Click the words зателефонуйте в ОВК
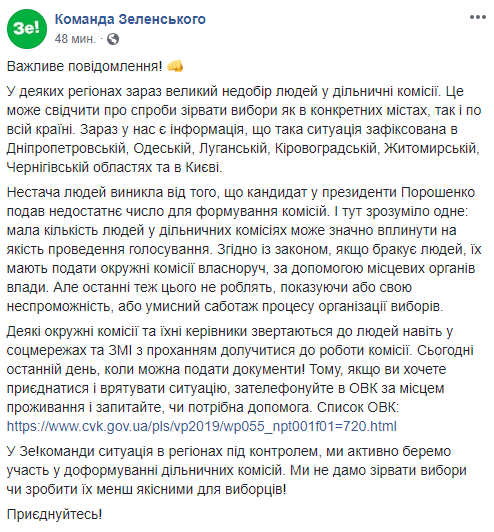This screenshot has height=532, width=494. point(306,388)
